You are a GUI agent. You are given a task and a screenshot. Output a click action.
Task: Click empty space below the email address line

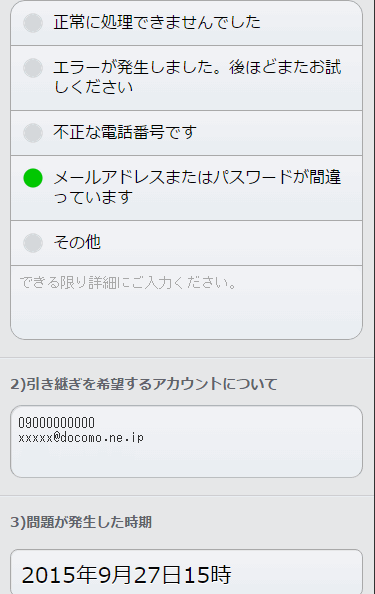tap(186, 460)
